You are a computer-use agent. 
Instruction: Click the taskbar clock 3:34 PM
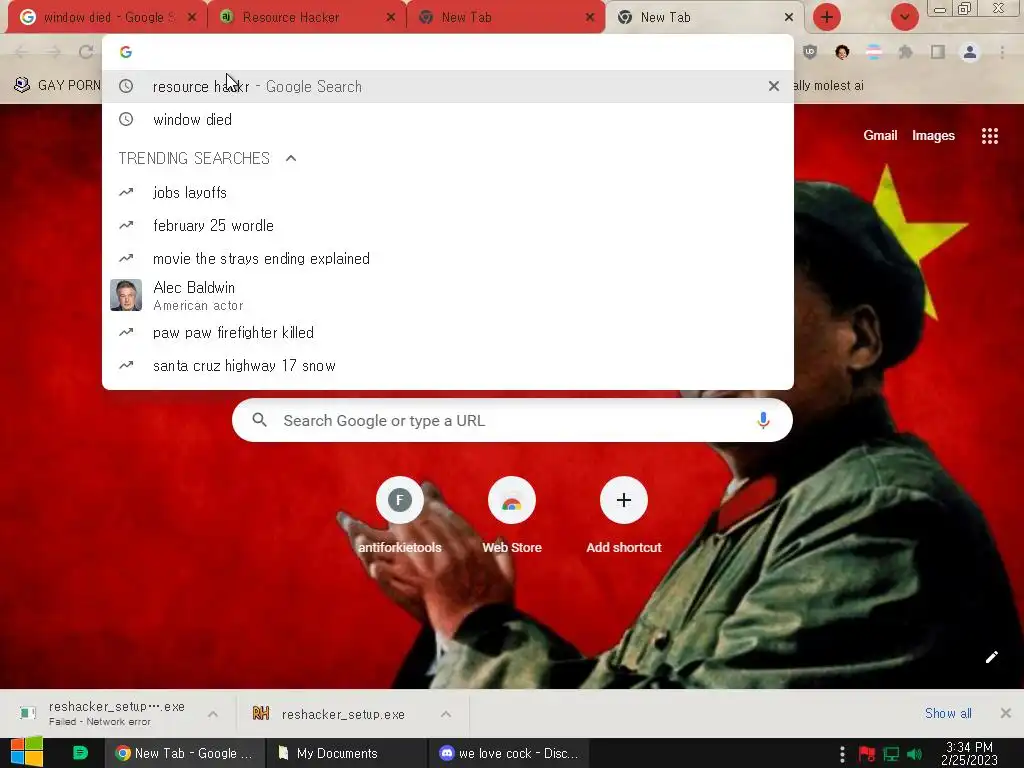point(969,753)
